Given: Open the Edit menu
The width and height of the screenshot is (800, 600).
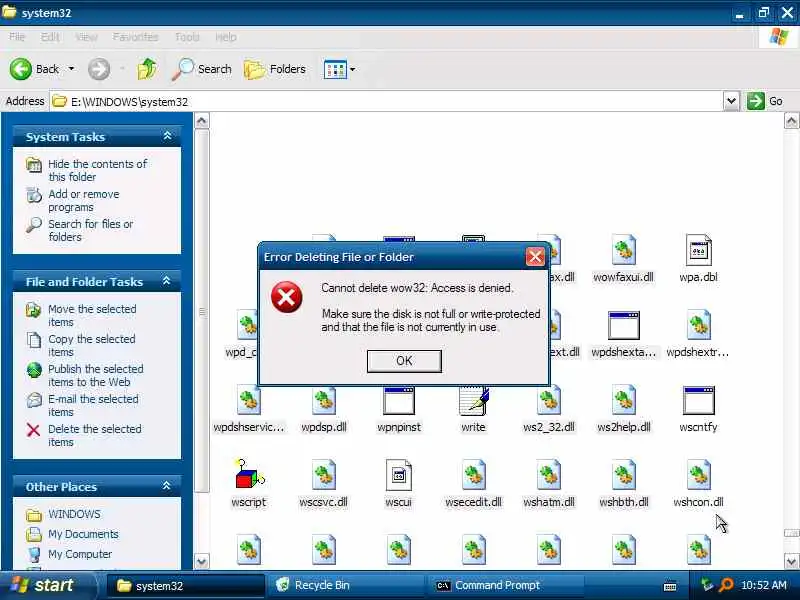Looking at the screenshot, I should pyautogui.click(x=50, y=37).
